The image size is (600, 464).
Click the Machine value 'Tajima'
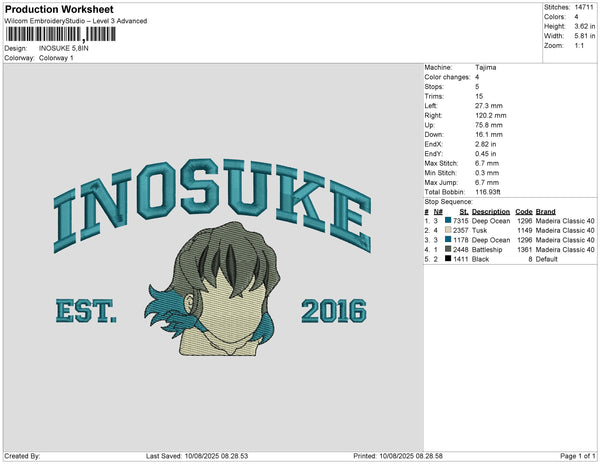pos(486,67)
